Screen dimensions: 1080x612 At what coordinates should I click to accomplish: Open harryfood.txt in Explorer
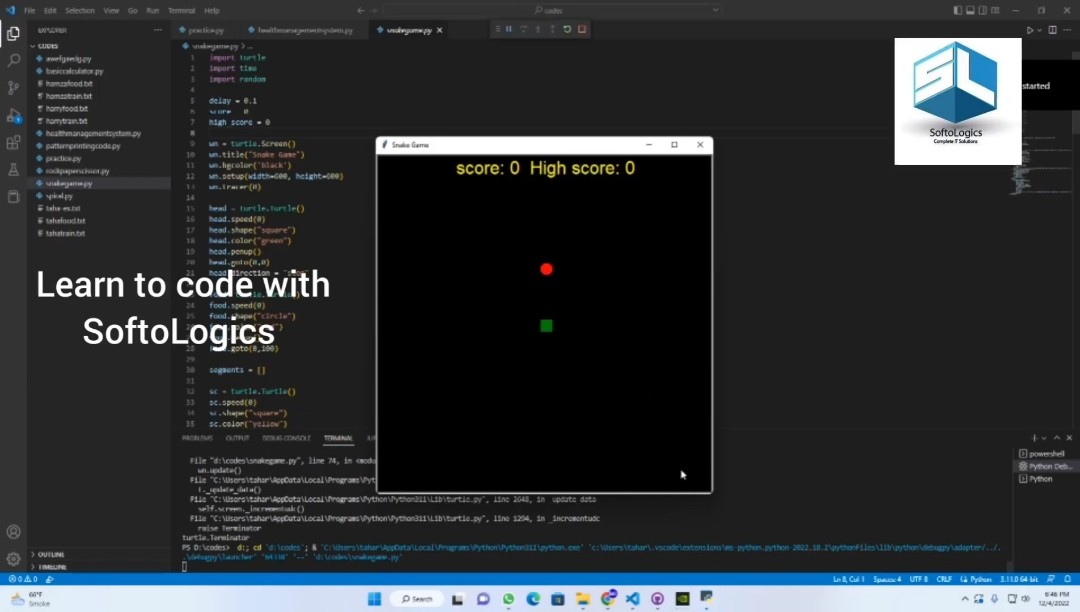click(66, 108)
